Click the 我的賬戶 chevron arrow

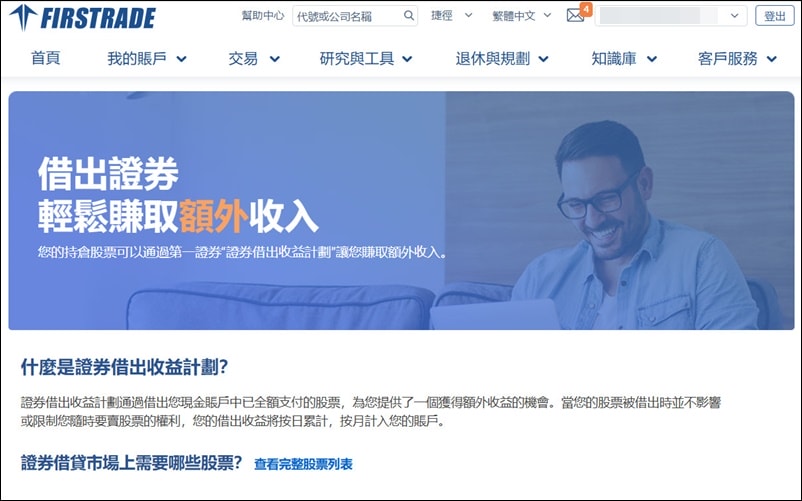182,59
